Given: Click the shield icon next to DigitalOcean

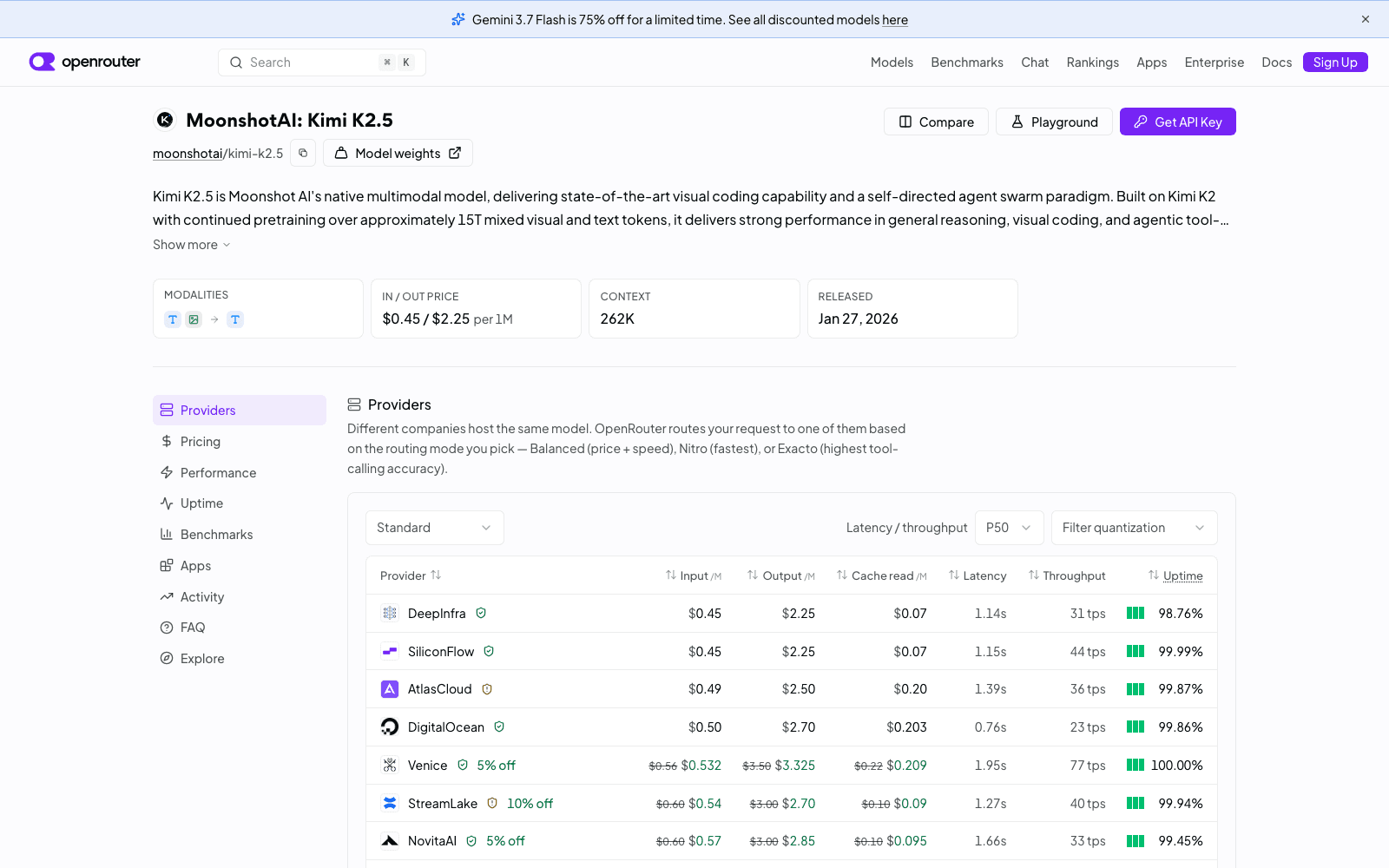Looking at the screenshot, I should 499,727.
